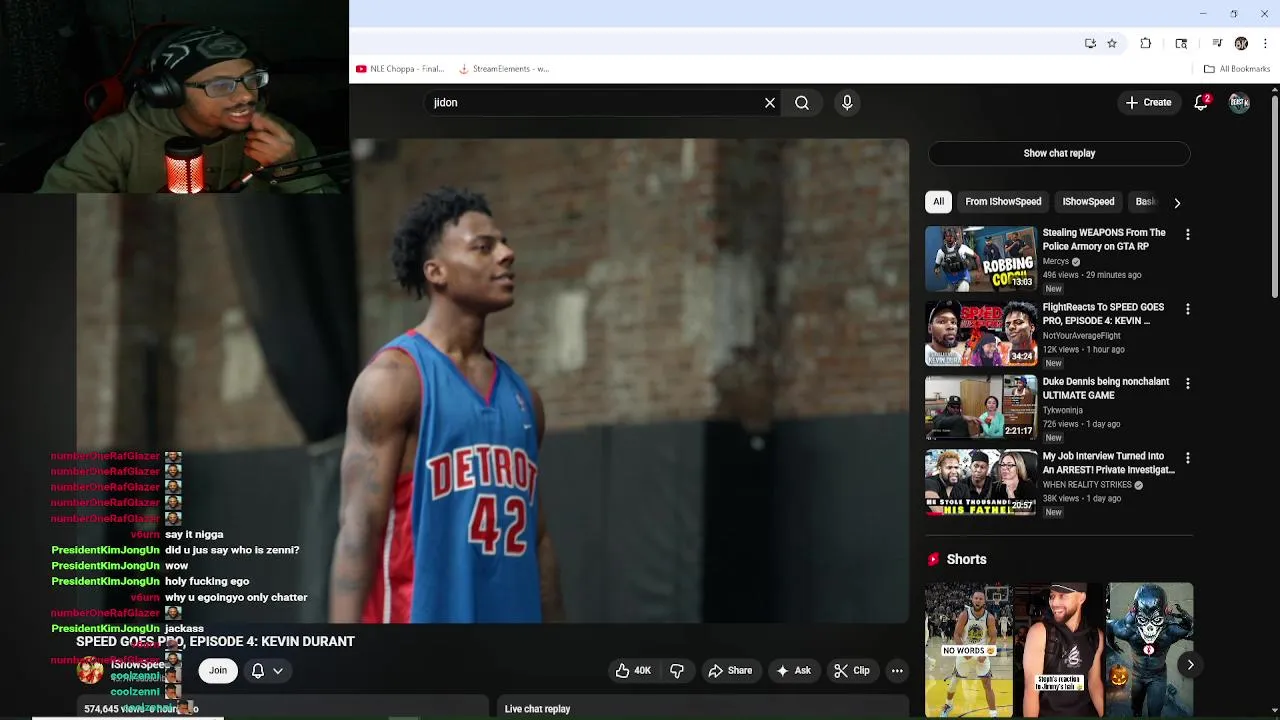Open options for Stealing WEAPONS video

pyautogui.click(x=1187, y=234)
